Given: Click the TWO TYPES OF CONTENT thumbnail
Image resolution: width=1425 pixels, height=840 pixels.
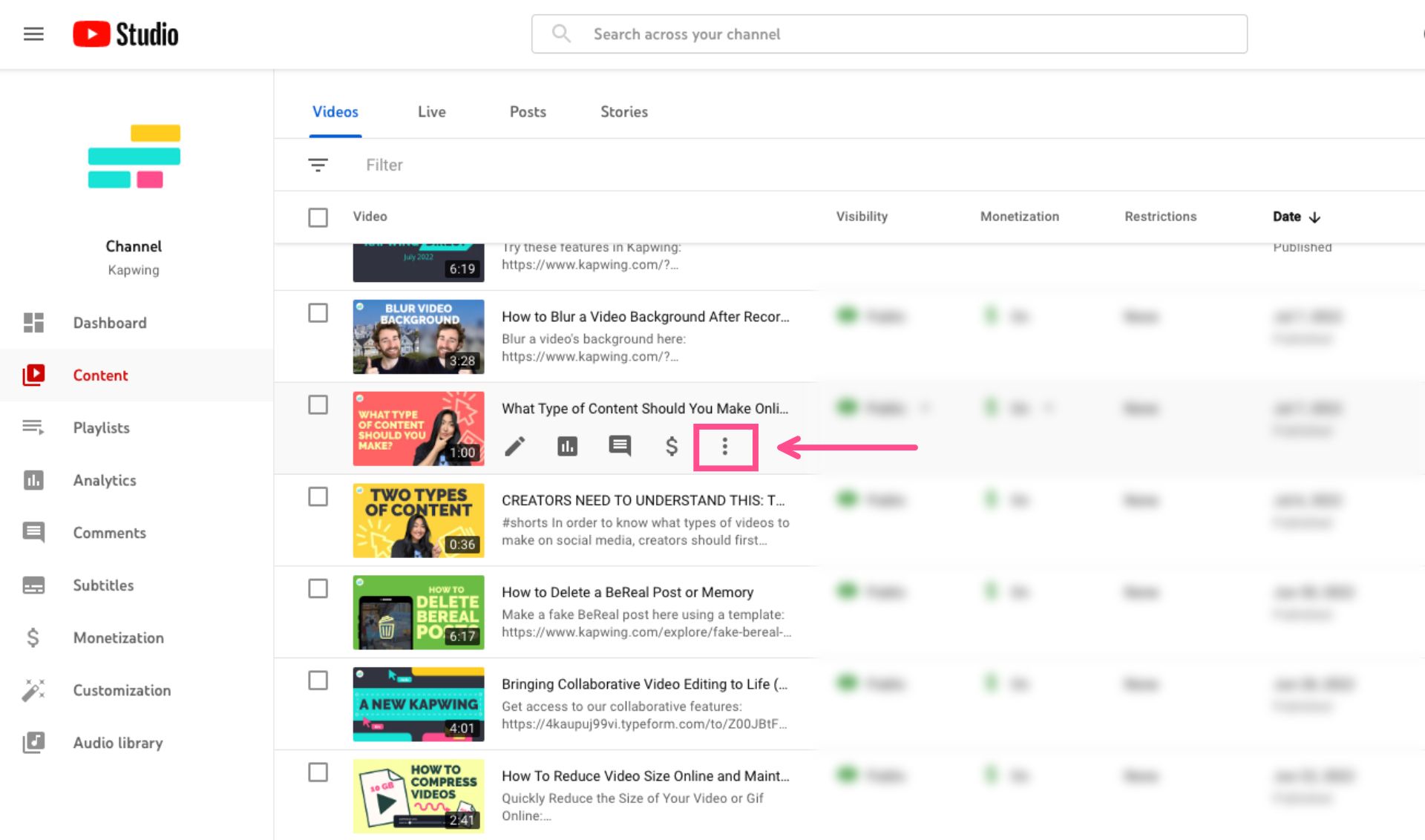Looking at the screenshot, I should click(x=418, y=519).
